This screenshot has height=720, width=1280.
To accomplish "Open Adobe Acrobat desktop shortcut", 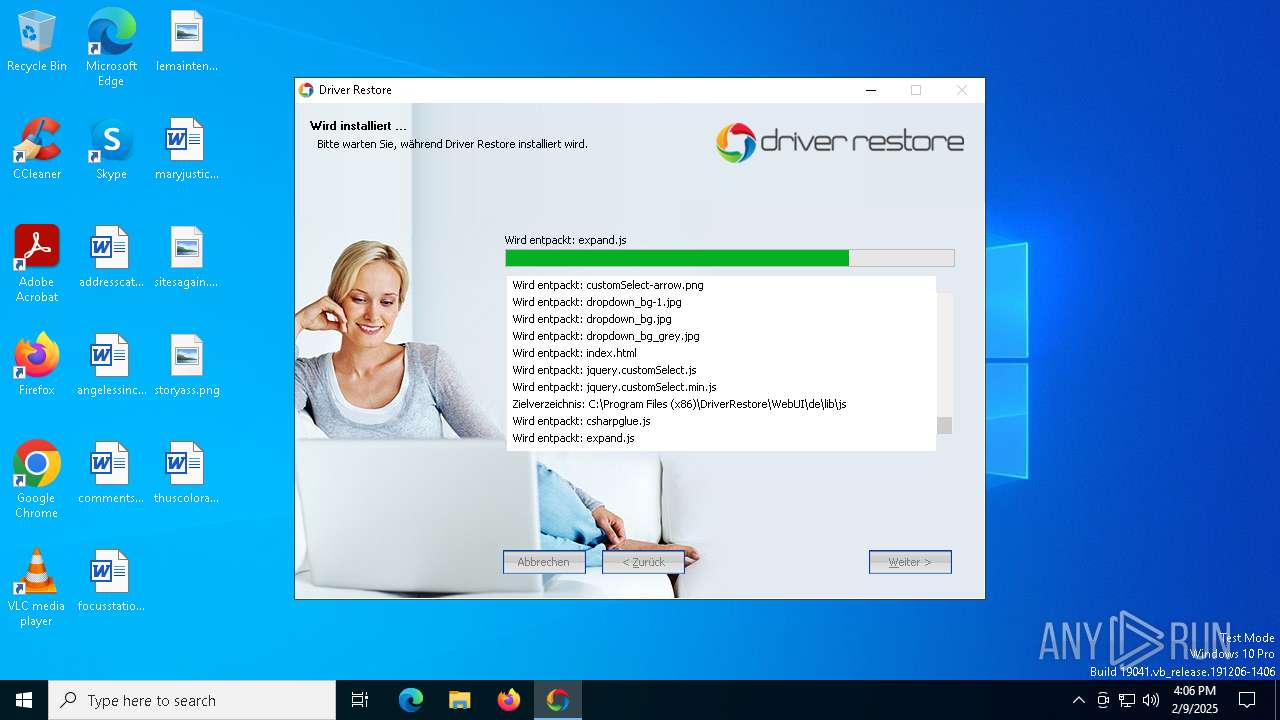I will point(37,264).
